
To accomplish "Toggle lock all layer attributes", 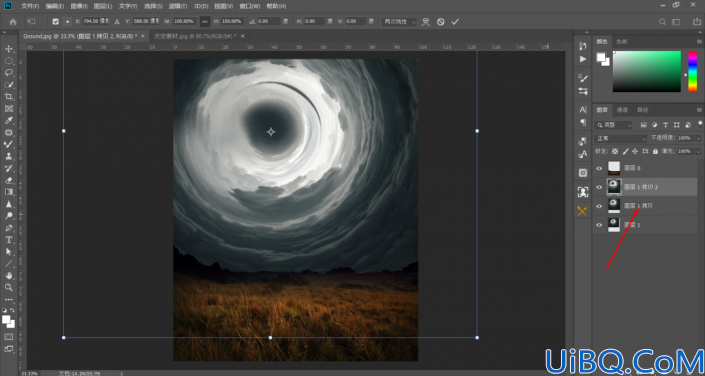I will pyautogui.click(x=656, y=152).
